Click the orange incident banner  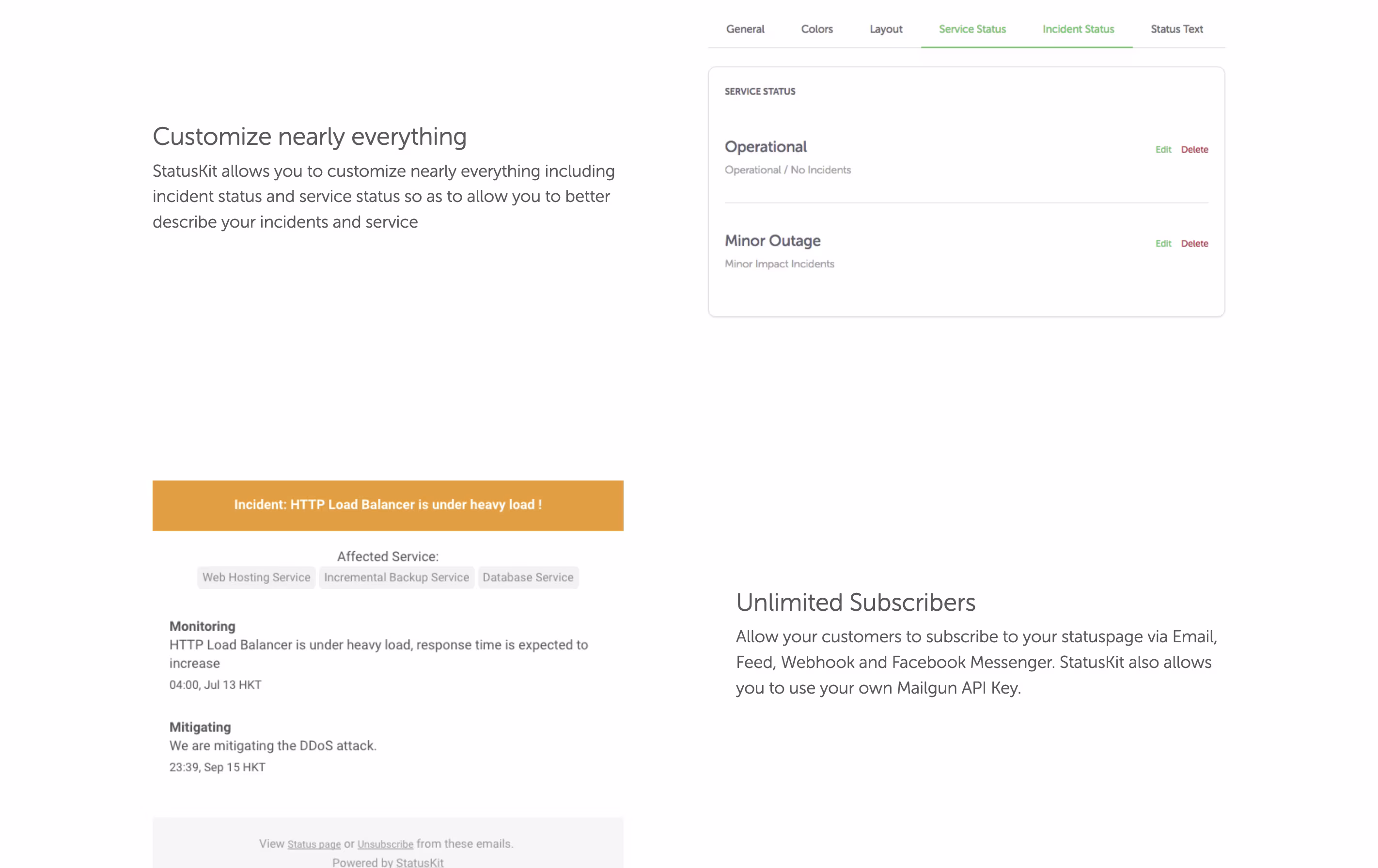point(388,505)
